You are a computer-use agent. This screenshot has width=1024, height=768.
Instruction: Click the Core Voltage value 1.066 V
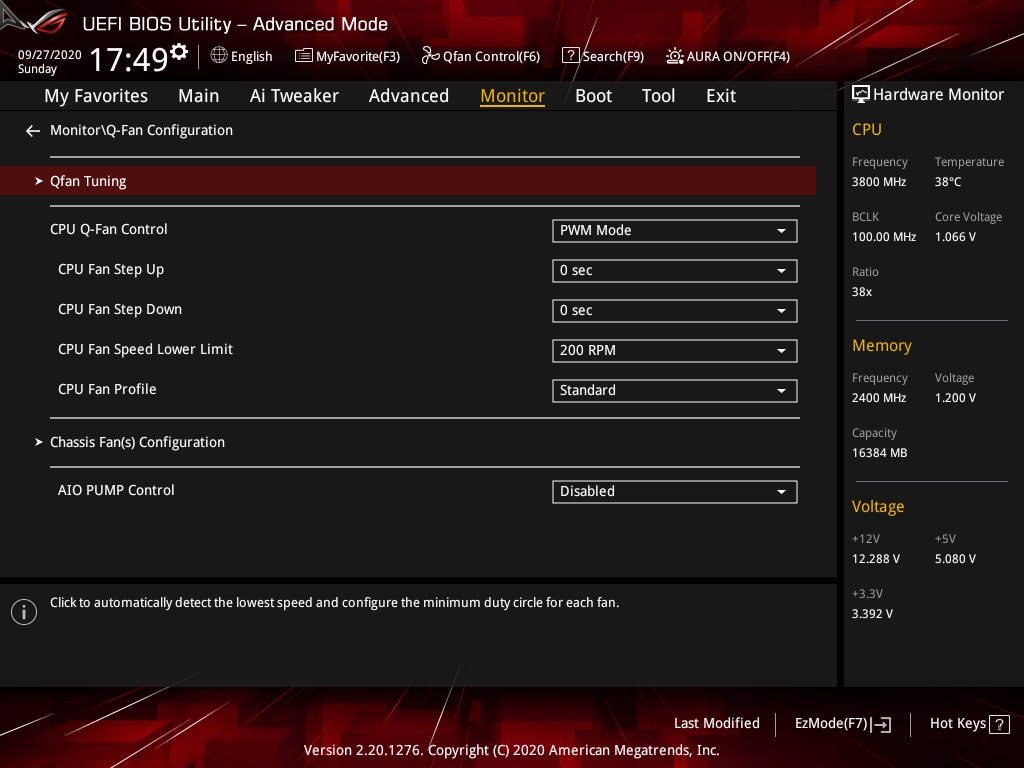[x=955, y=237]
